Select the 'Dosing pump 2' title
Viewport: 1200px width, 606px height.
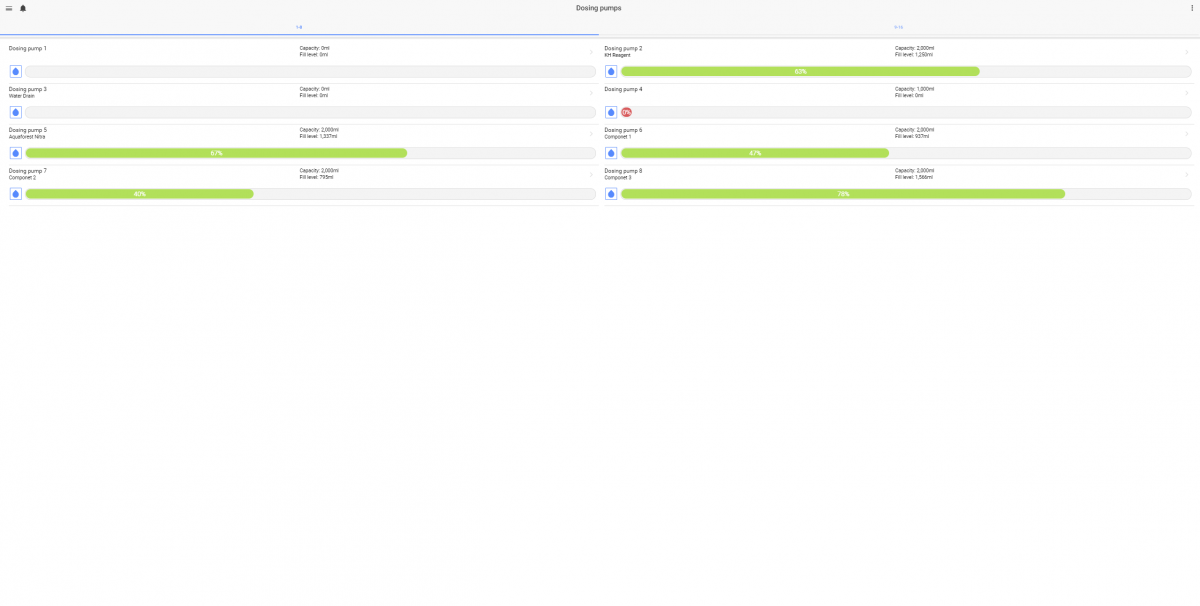point(624,48)
